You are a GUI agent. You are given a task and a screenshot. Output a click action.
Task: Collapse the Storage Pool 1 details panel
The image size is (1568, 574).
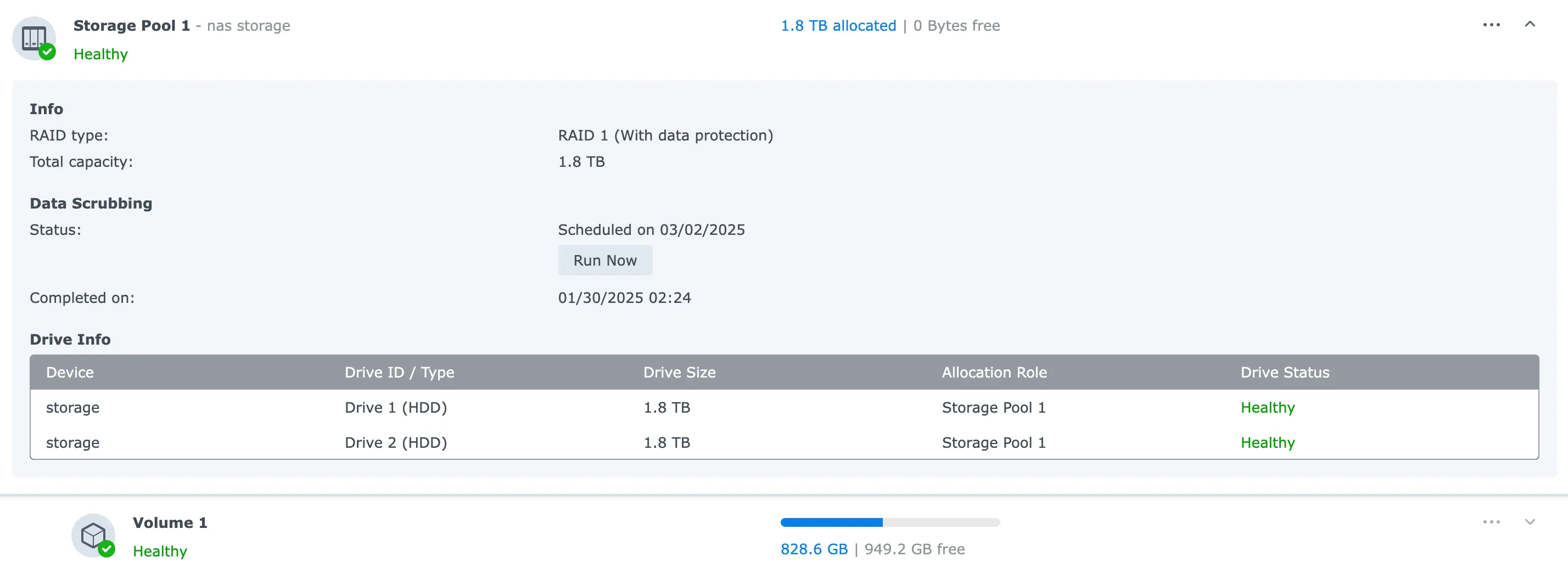[1530, 25]
